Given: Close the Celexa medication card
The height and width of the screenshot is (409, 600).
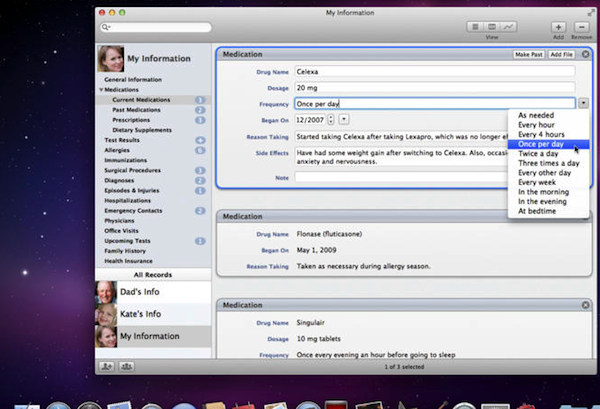Looking at the screenshot, I should pyautogui.click(x=585, y=53).
